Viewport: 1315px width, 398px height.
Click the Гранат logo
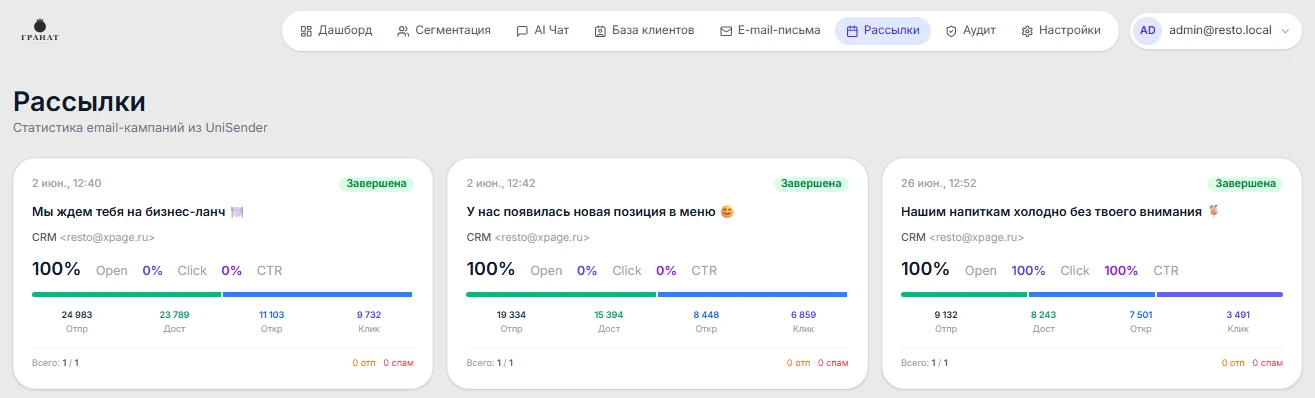(x=40, y=31)
